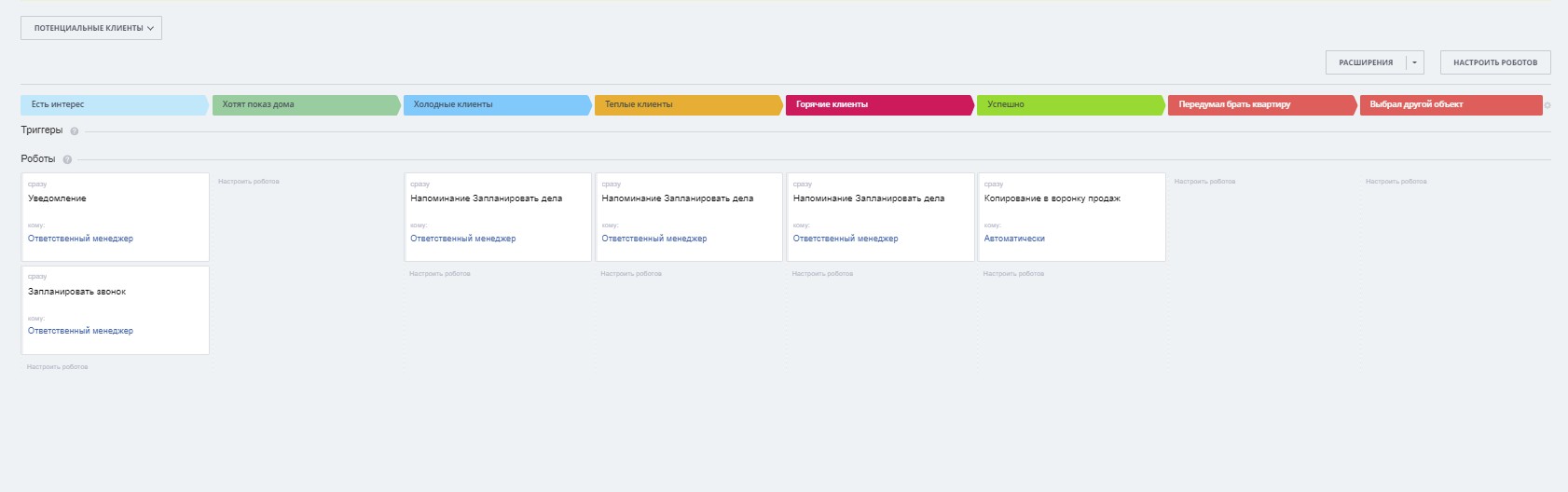This screenshot has width=1568, height=492.
Task: Click the gear icon after the last stage
Action: [1547, 105]
